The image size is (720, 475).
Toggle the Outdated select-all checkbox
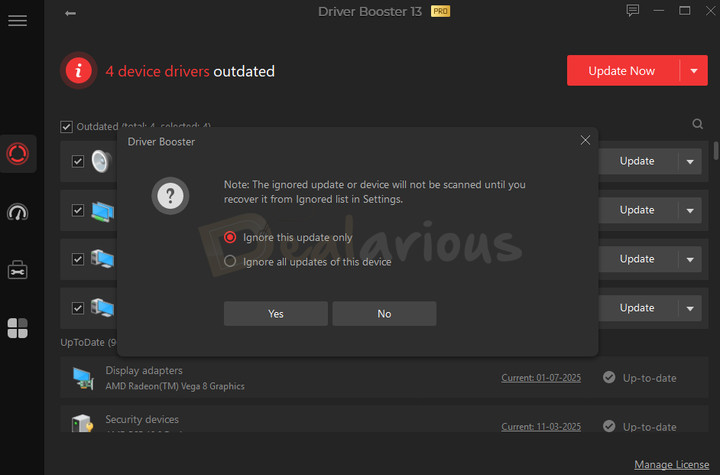coord(66,127)
